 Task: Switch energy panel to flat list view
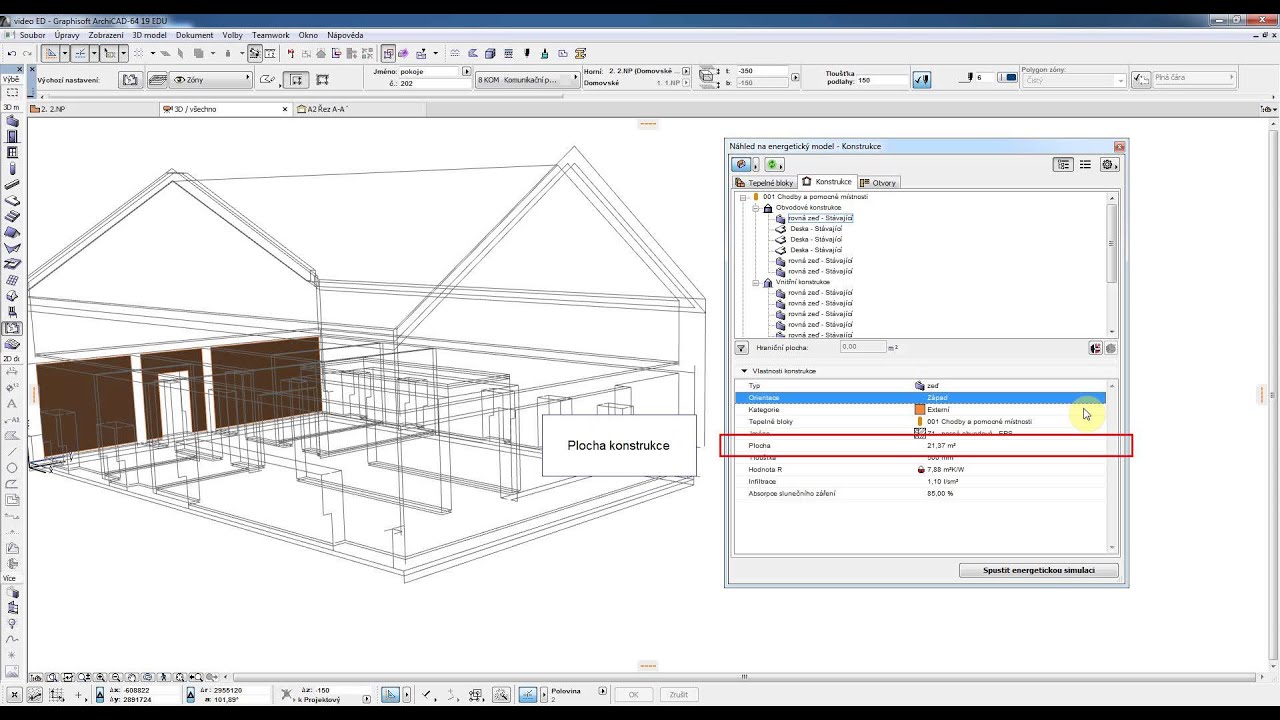[1085, 165]
